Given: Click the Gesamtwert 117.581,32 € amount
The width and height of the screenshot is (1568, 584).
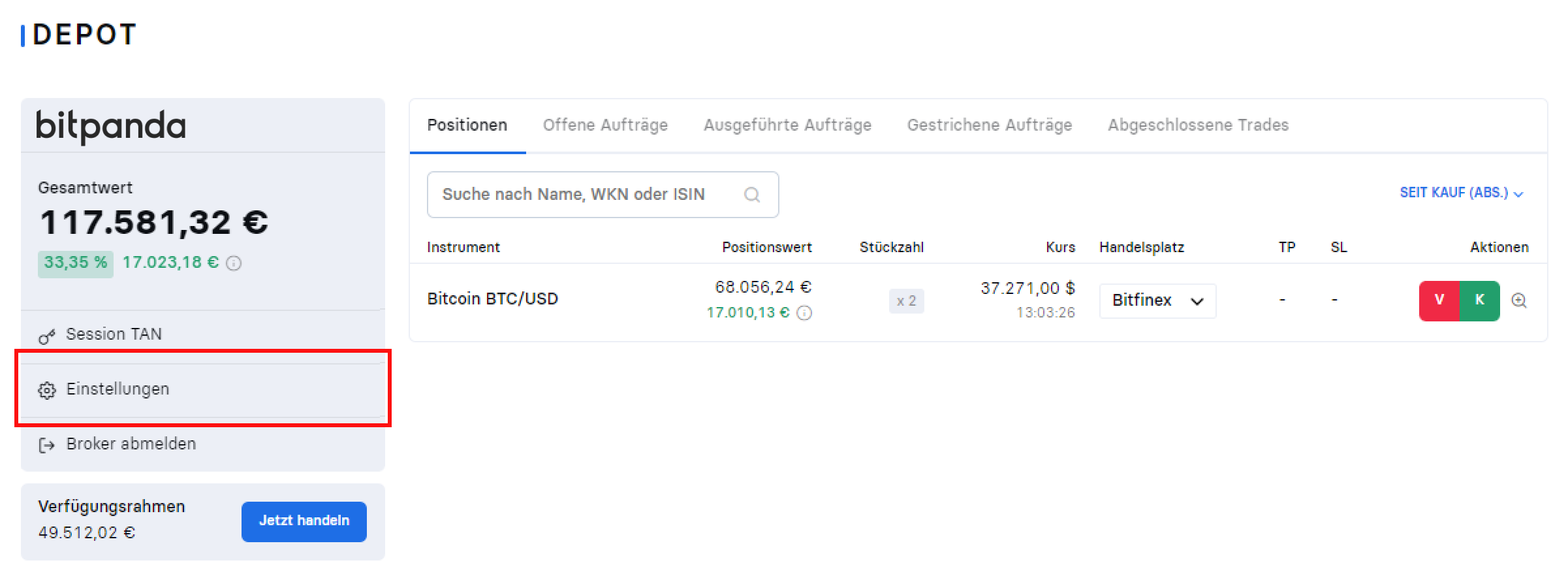Looking at the screenshot, I should (x=154, y=223).
